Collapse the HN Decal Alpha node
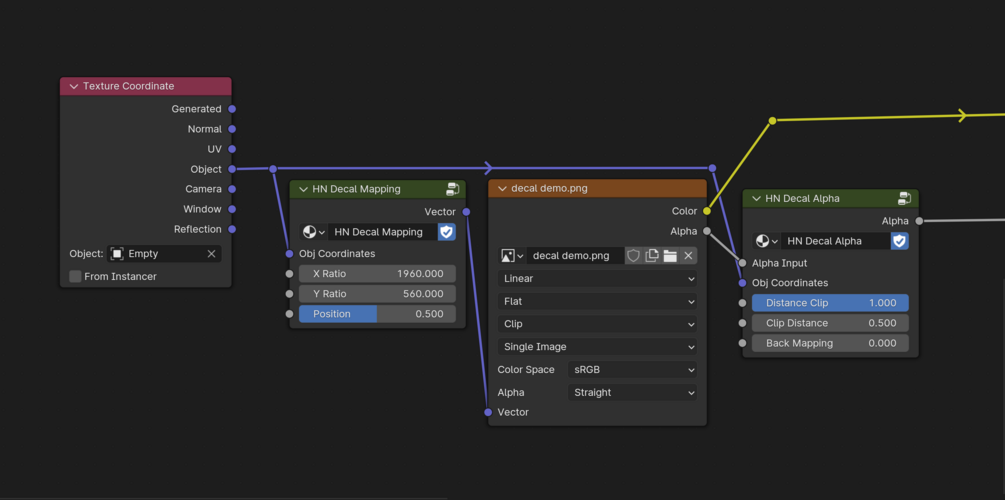This screenshot has width=1005, height=500. coord(756,198)
